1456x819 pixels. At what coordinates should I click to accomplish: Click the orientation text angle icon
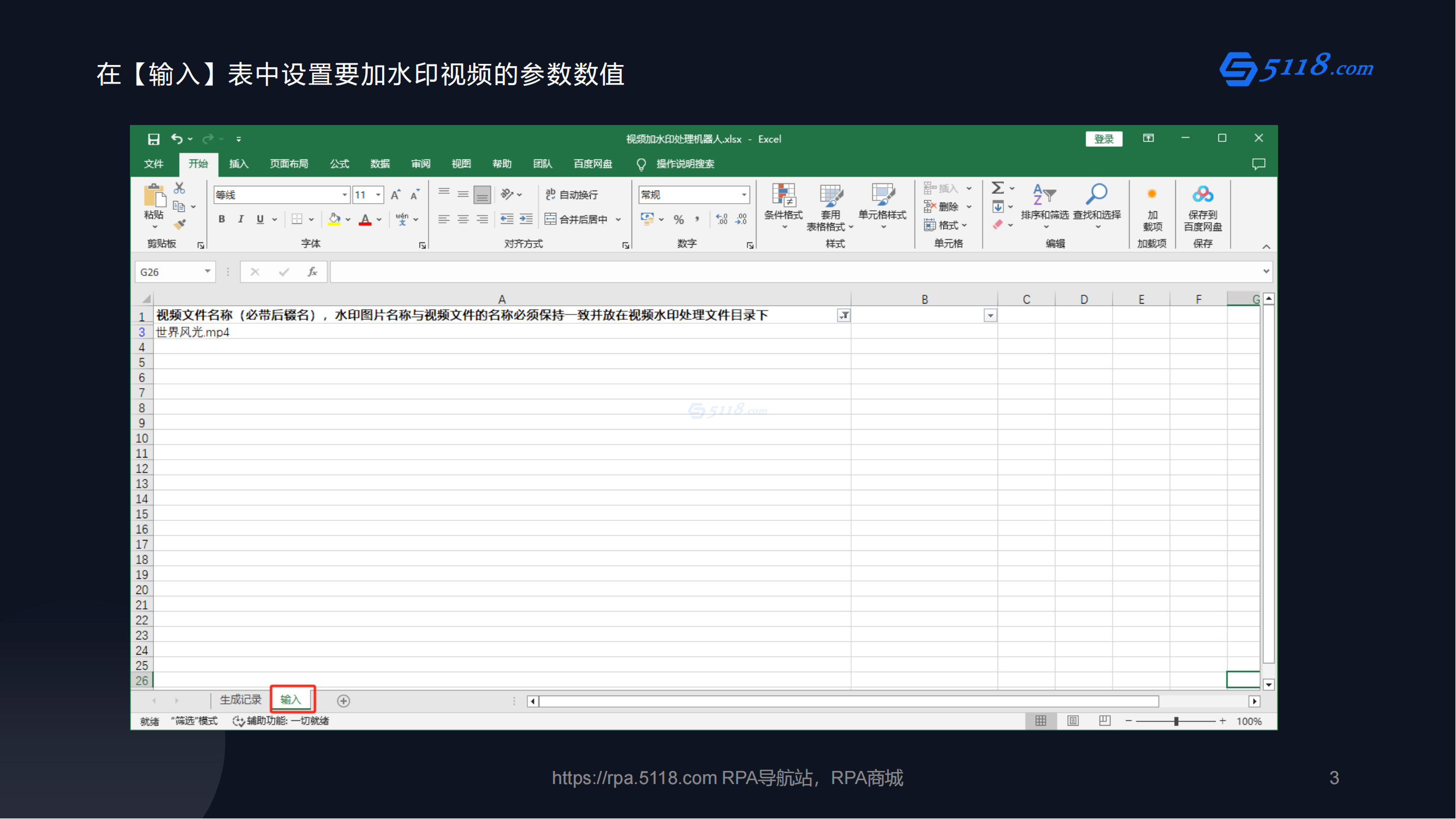(507, 195)
